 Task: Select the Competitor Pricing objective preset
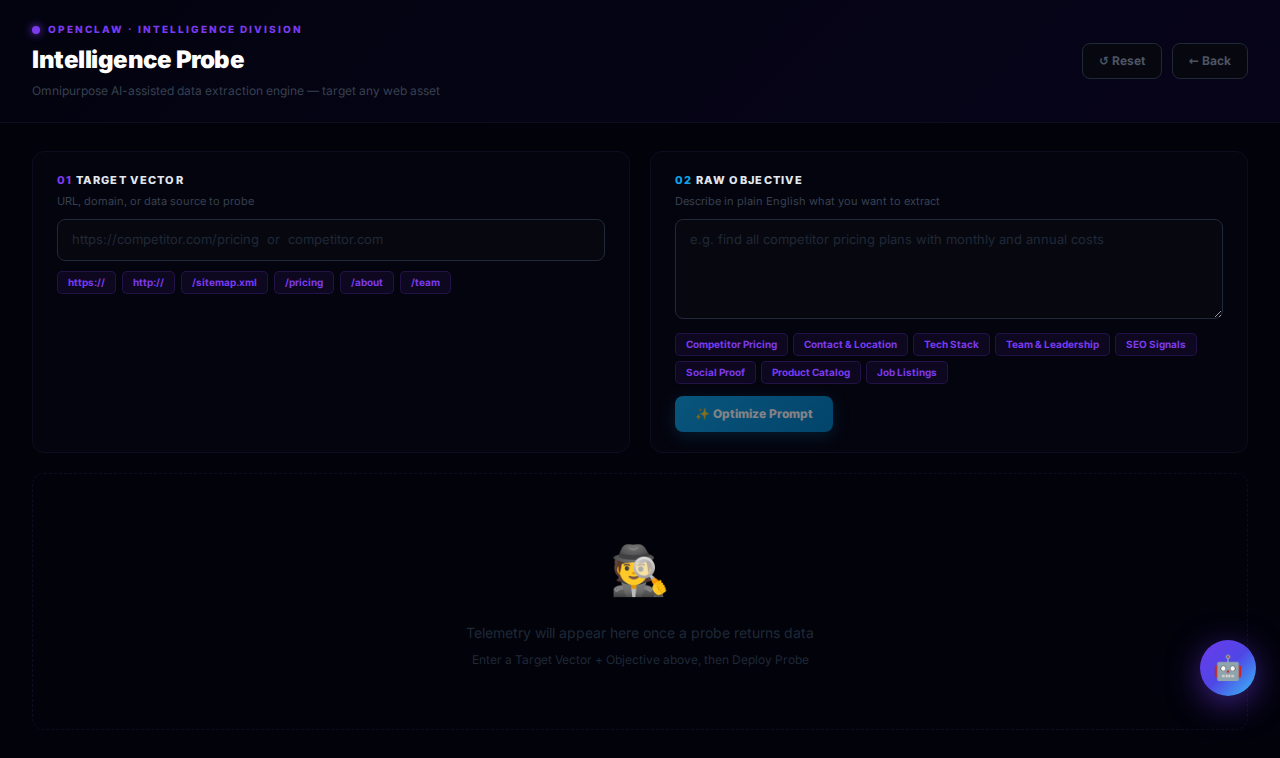click(x=731, y=345)
